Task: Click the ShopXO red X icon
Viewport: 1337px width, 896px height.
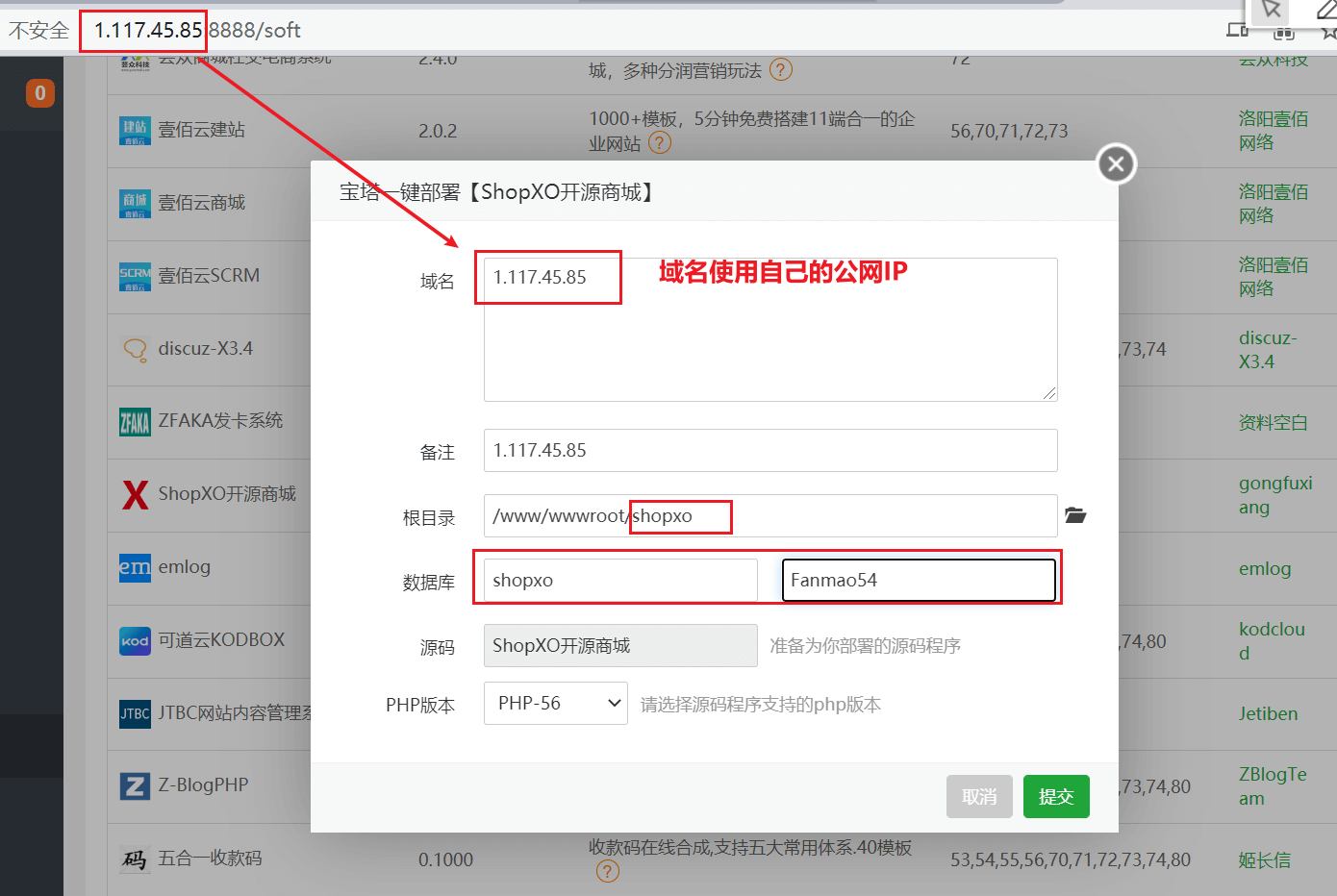Action: point(135,494)
